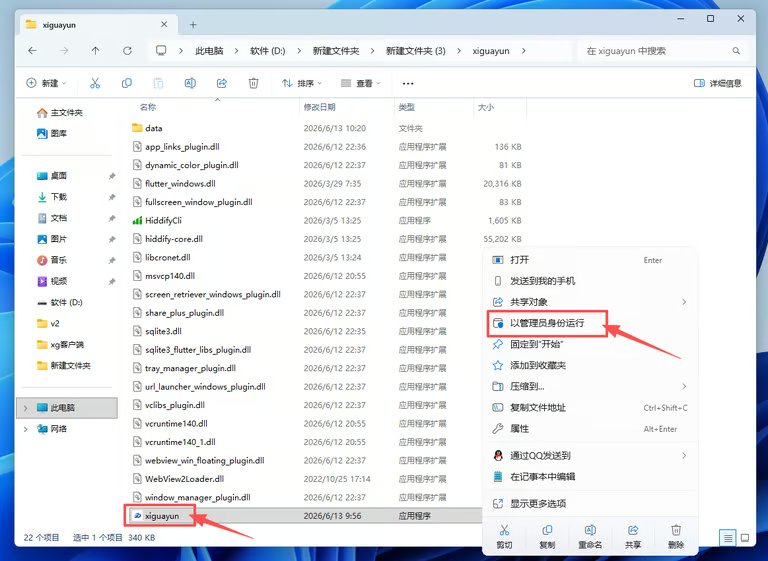
Task: Click the data folder icon
Action: coord(137,128)
